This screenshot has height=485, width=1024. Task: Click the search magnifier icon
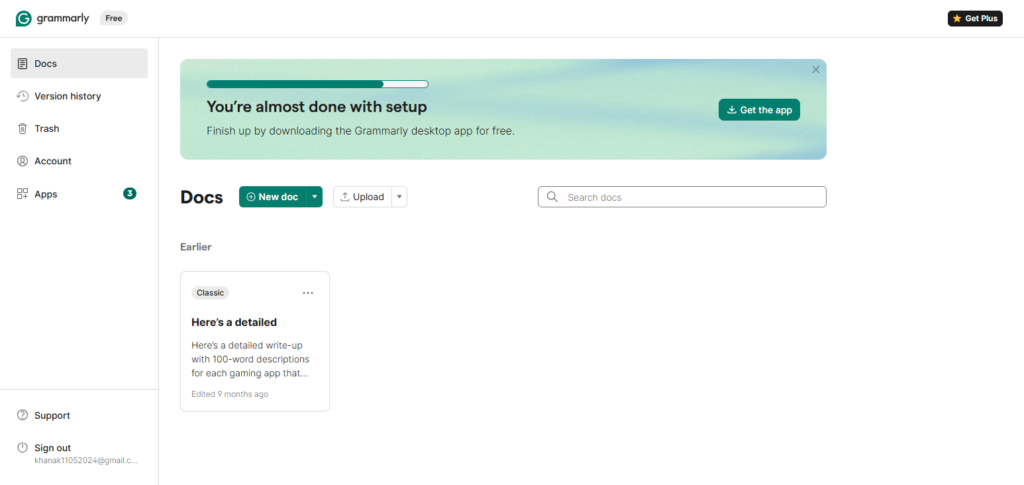tap(552, 196)
